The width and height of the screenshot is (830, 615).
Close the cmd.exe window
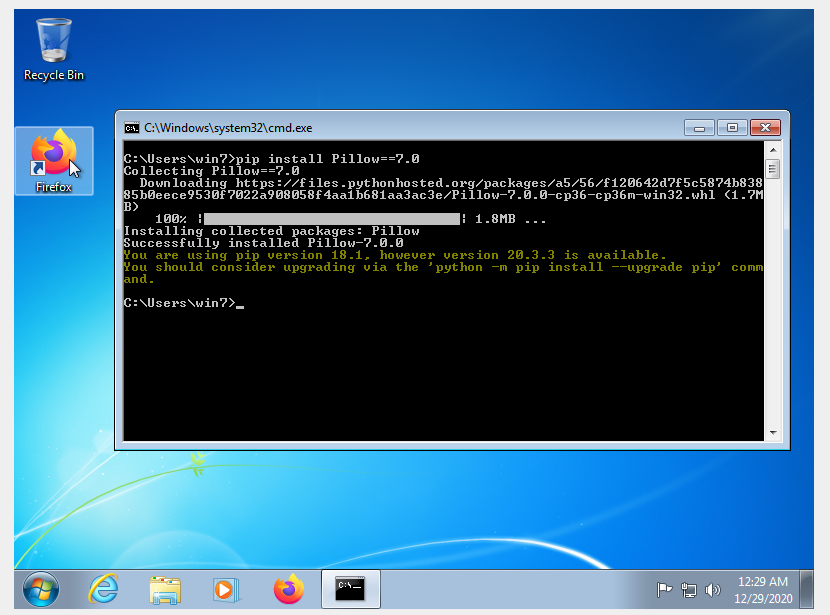point(765,128)
